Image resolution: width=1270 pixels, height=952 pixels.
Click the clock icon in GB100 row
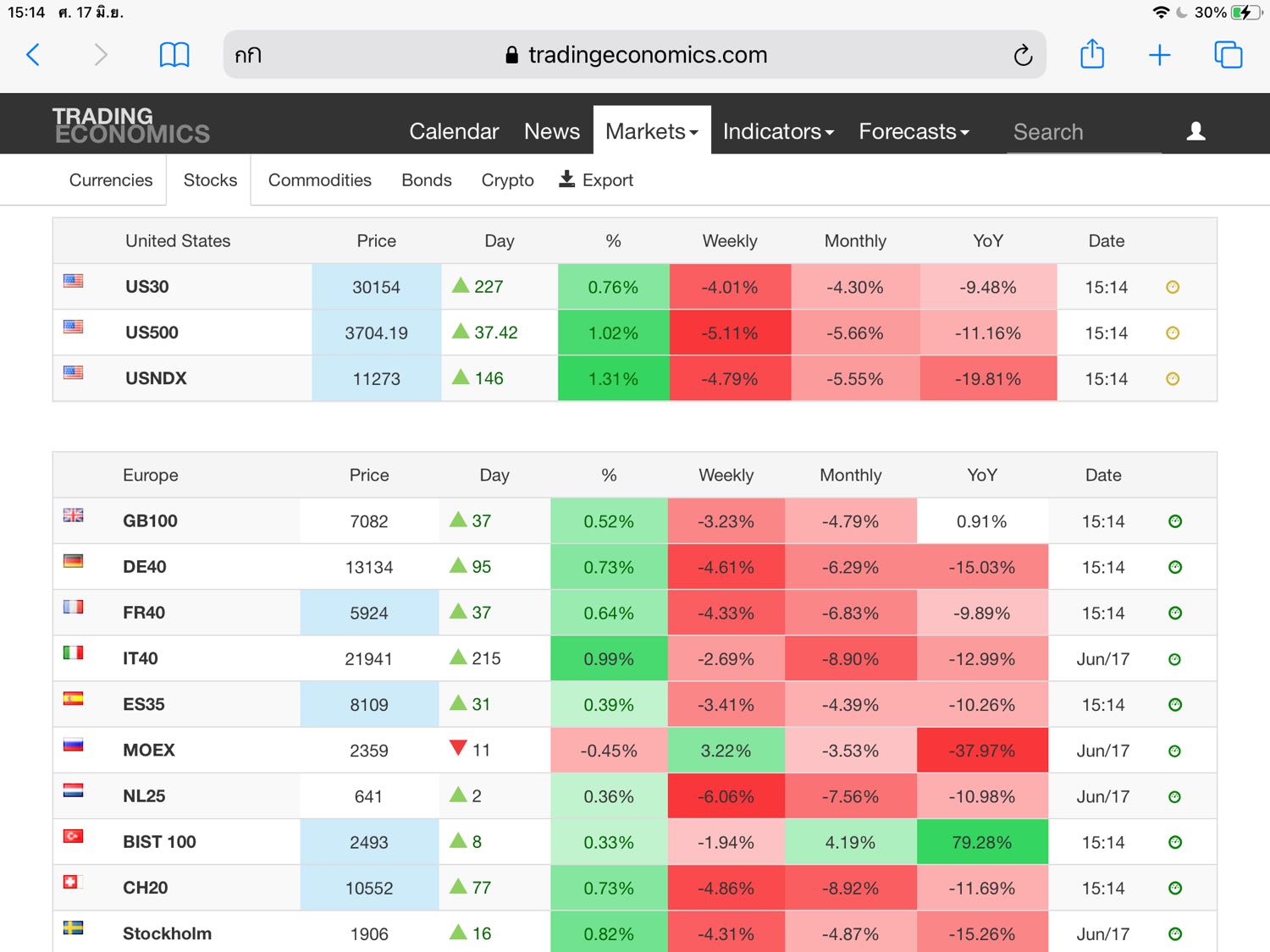[1175, 521]
